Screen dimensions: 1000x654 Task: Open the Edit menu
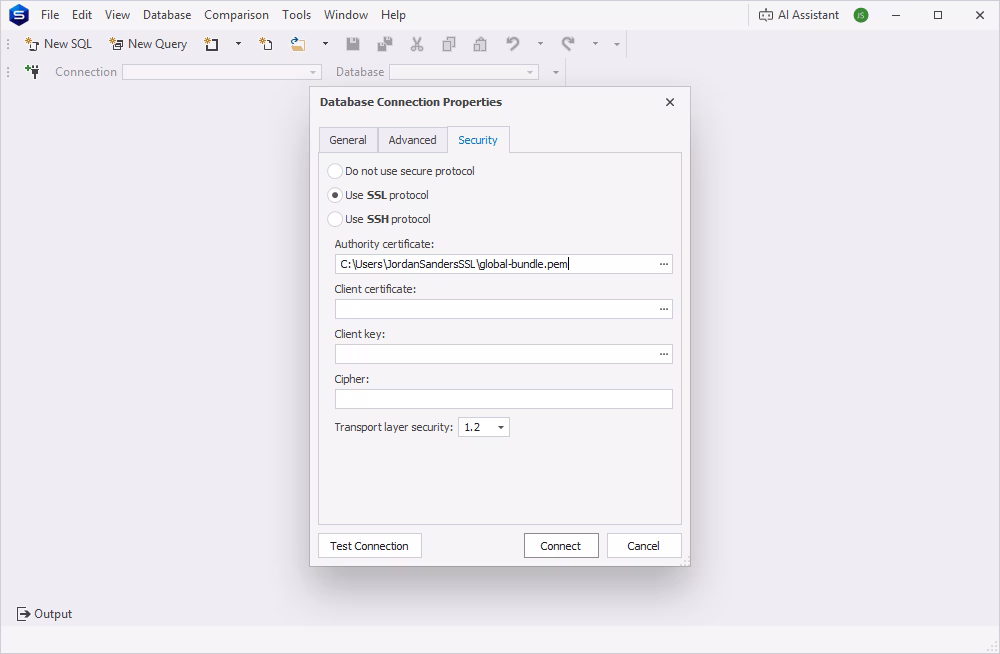(82, 15)
